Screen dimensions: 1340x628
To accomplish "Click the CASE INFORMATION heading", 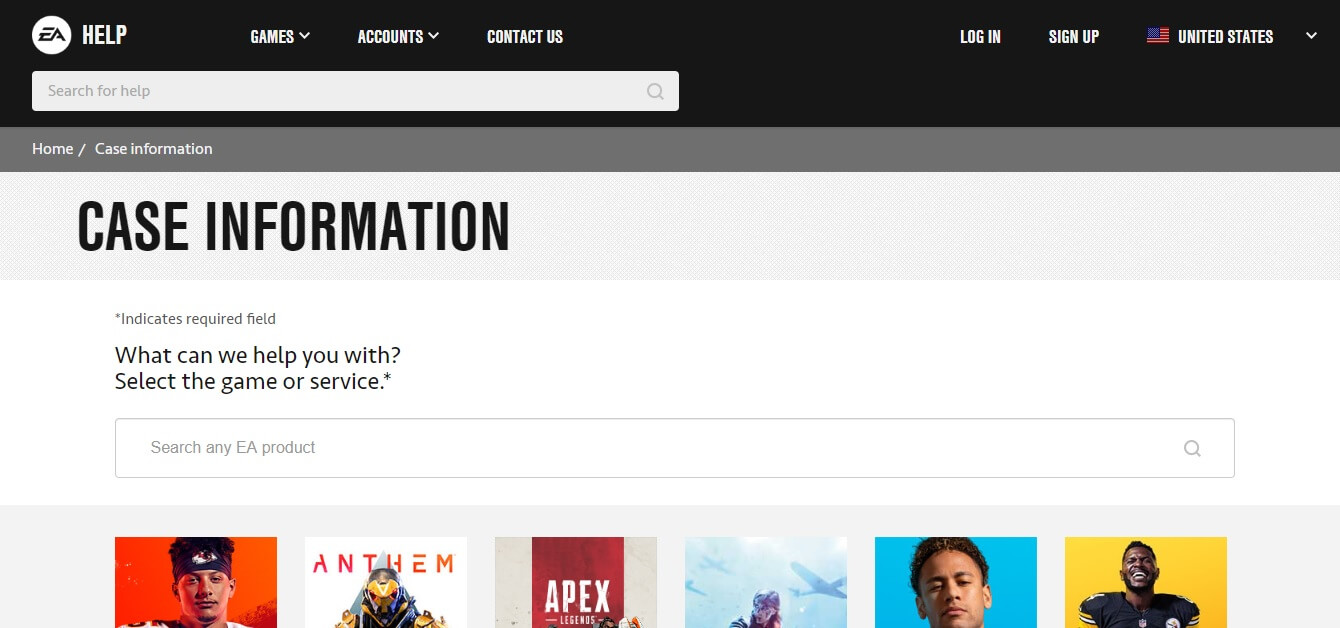I will tap(294, 227).
